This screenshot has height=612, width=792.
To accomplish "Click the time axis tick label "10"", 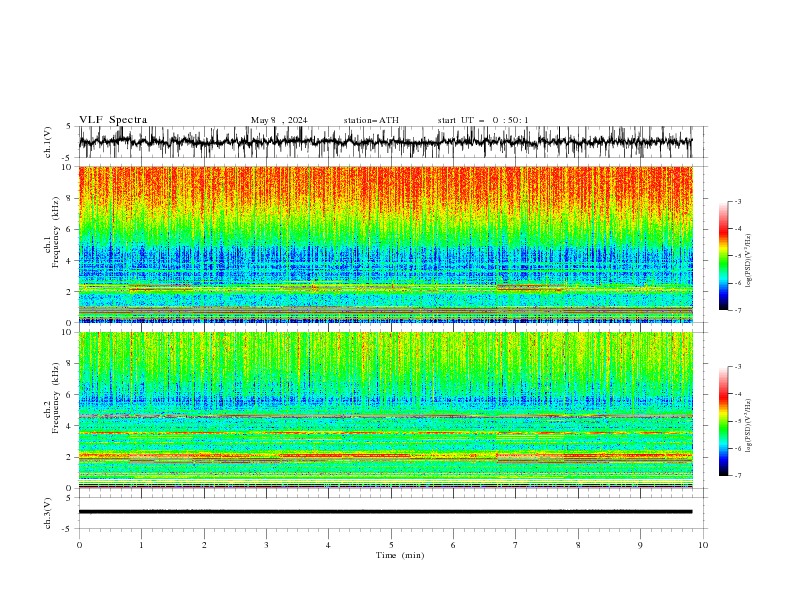I will click(x=703, y=545).
